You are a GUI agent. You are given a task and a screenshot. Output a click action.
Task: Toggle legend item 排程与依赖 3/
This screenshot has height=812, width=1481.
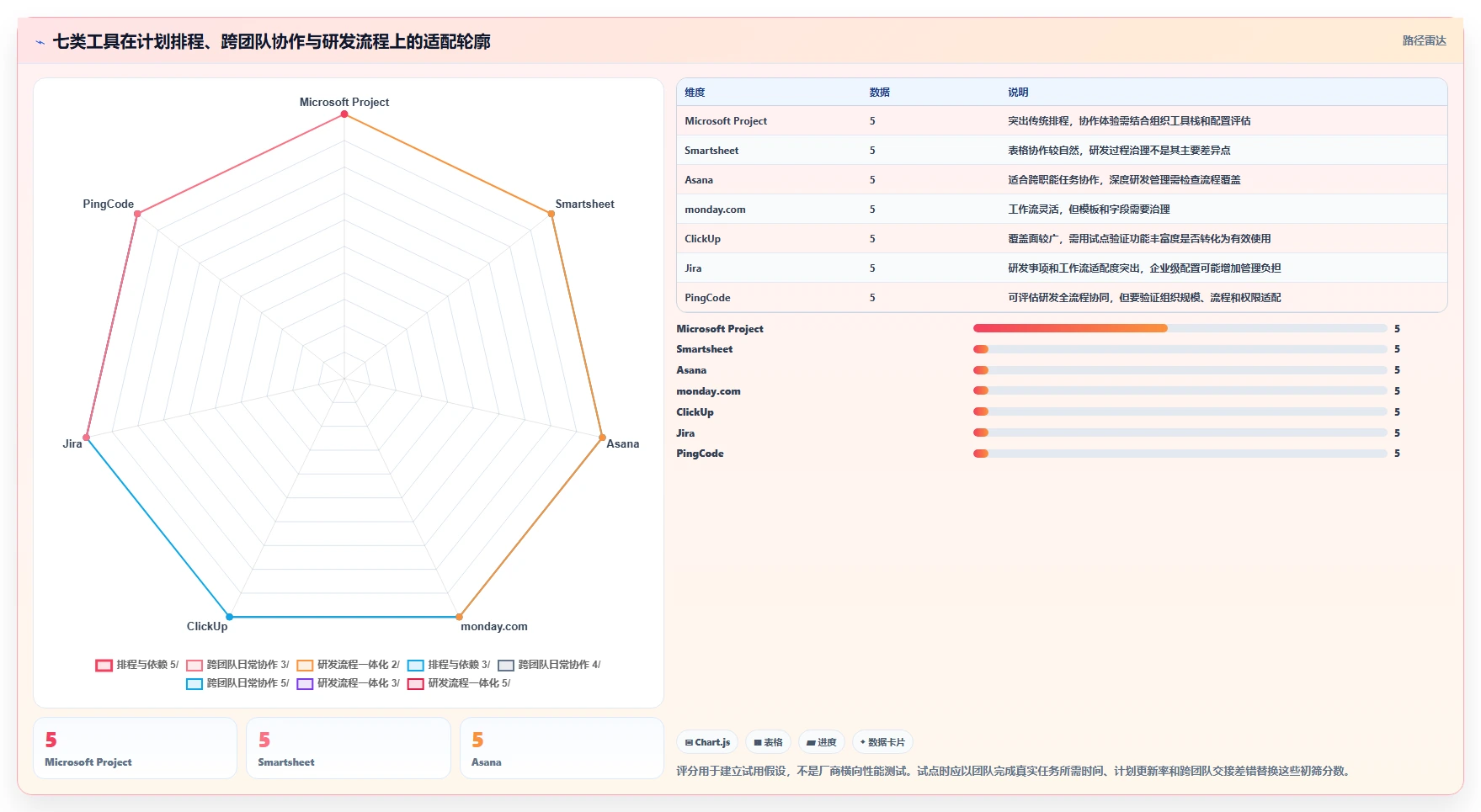coord(449,665)
